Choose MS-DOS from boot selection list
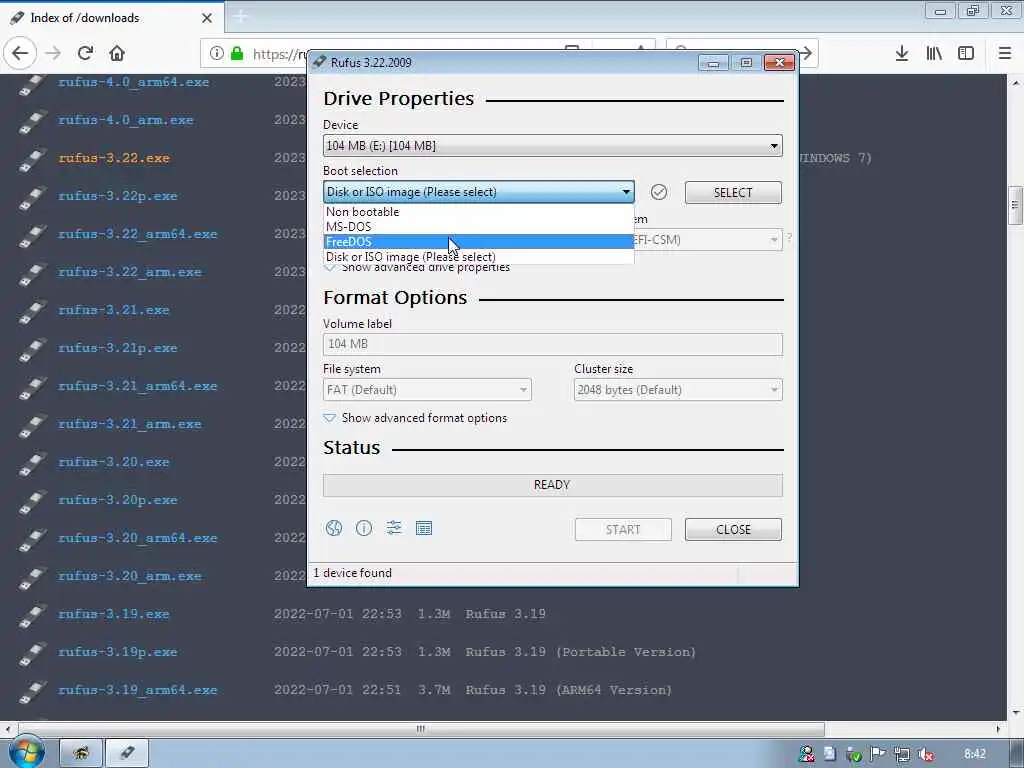Image resolution: width=1024 pixels, height=768 pixels. [x=479, y=227]
